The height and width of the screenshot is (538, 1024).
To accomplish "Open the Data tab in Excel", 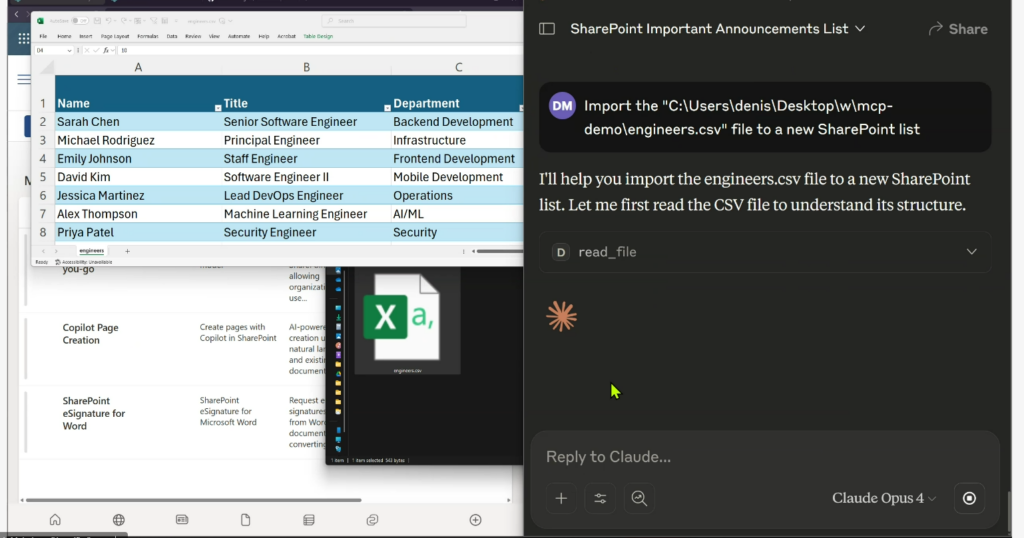I will click(x=172, y=37).
